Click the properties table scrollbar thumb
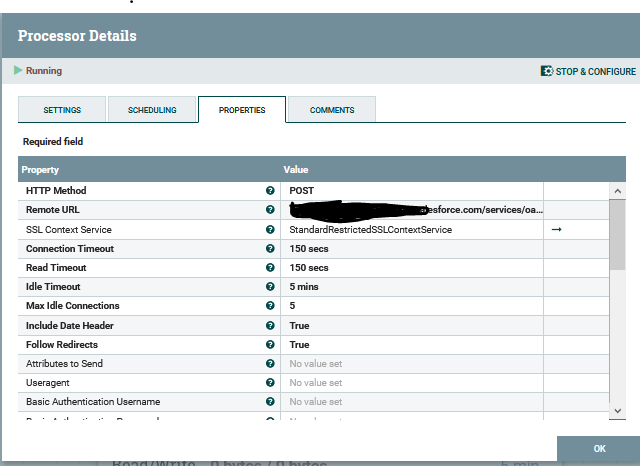The height and width of the screenshot is (466, 640). [618, 235]
